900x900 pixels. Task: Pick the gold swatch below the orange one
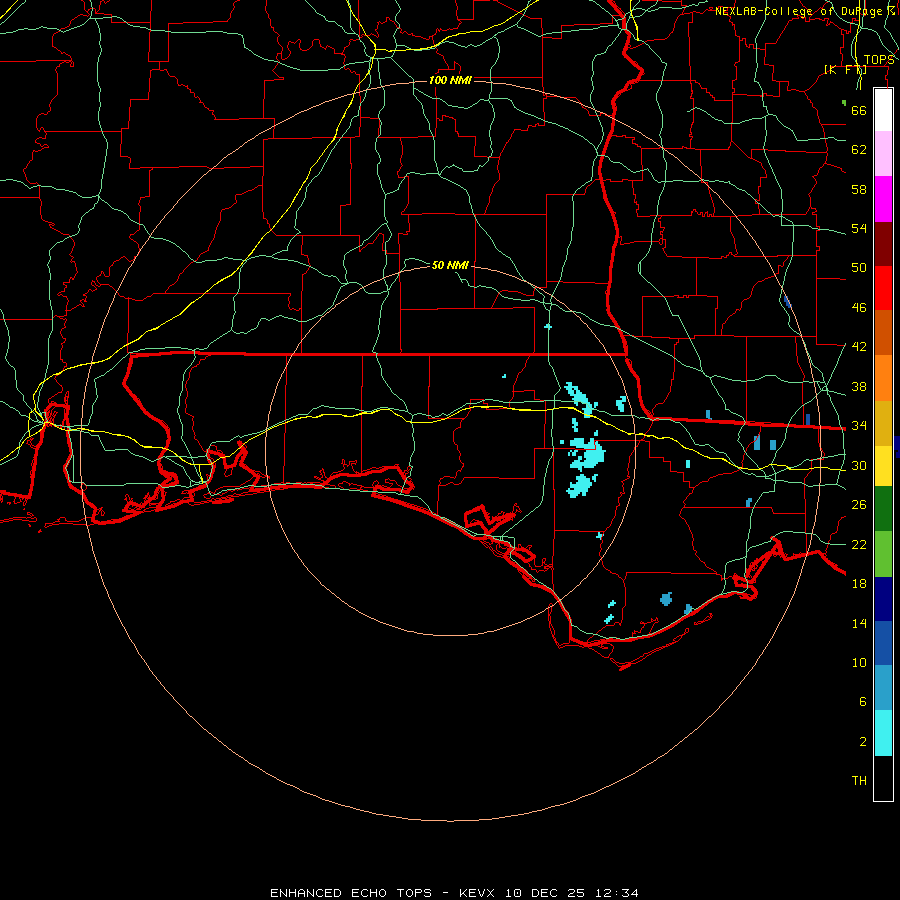[x=883, y=423]
